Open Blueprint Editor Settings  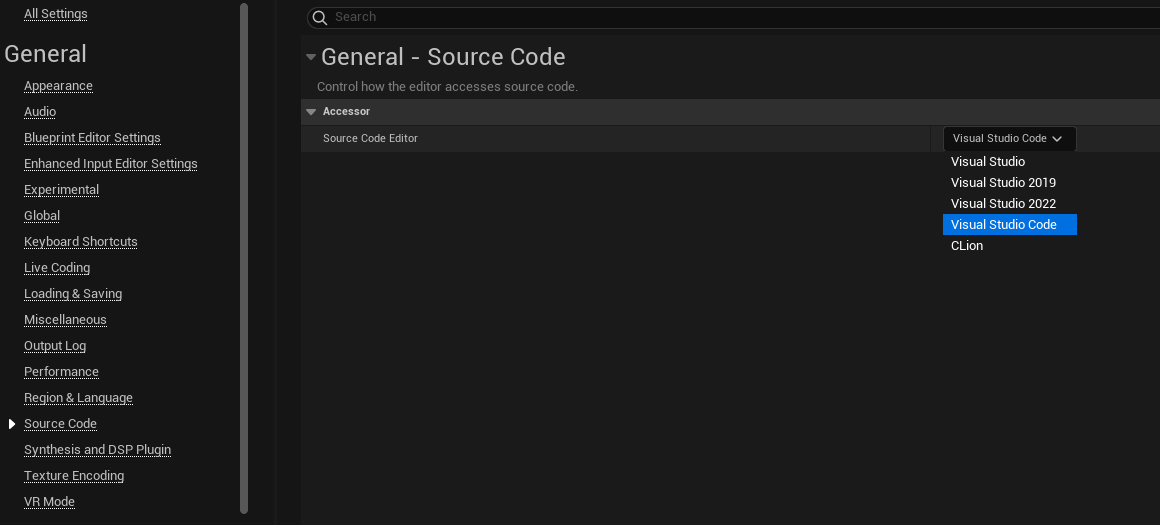tap(92, 138)
